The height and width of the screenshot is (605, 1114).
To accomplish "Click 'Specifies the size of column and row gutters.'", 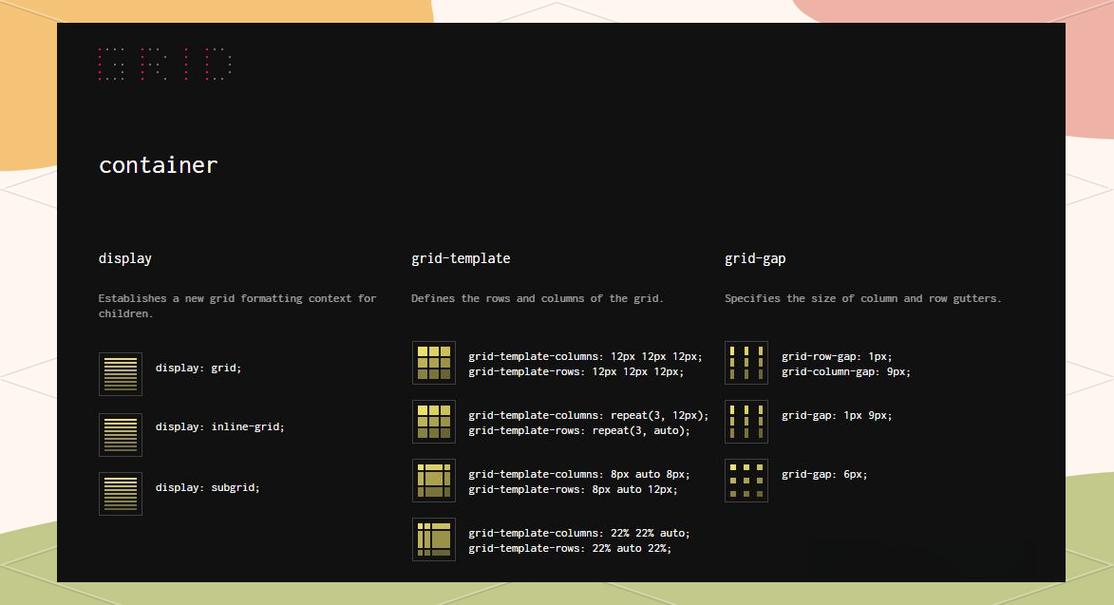I will [862, 298].
